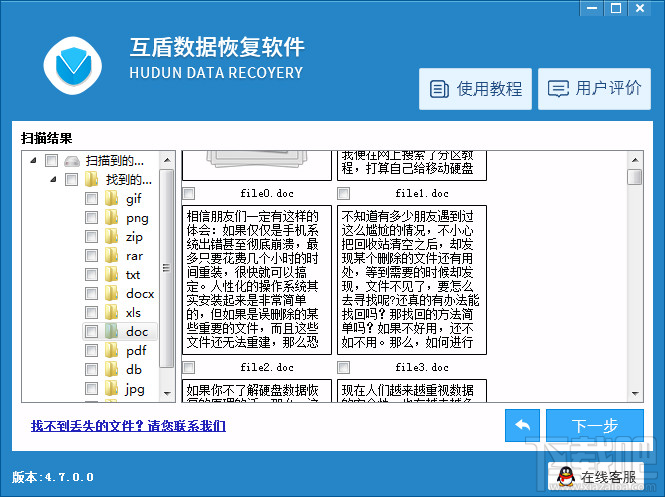Click the tree panel scroll-down arrow
Image resolution: width=665 pixels, height=497 pixels.
tap(167, 394)
